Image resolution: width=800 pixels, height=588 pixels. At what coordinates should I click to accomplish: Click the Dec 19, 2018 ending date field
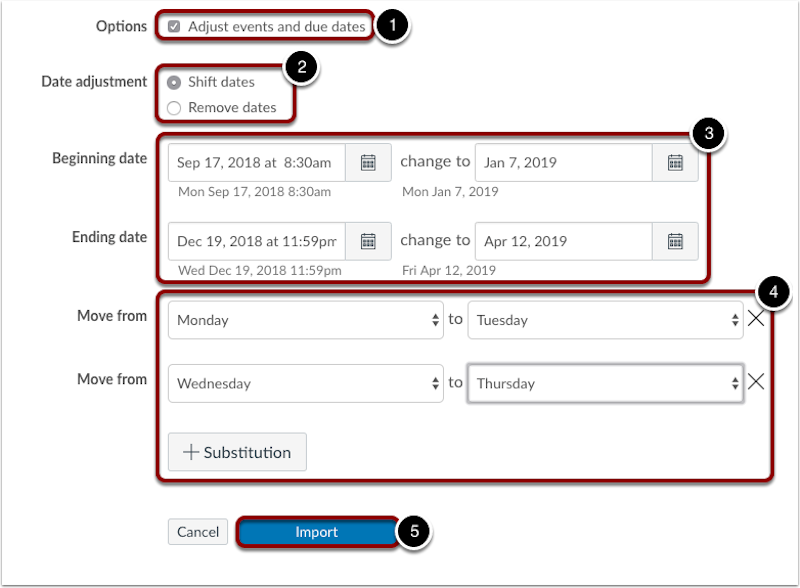click(x=257, y=240)
